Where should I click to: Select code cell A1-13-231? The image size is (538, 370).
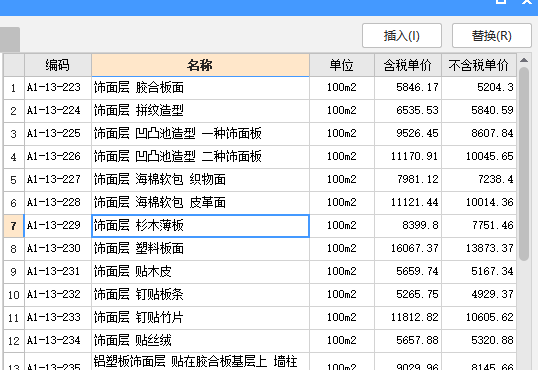point(58,272)
